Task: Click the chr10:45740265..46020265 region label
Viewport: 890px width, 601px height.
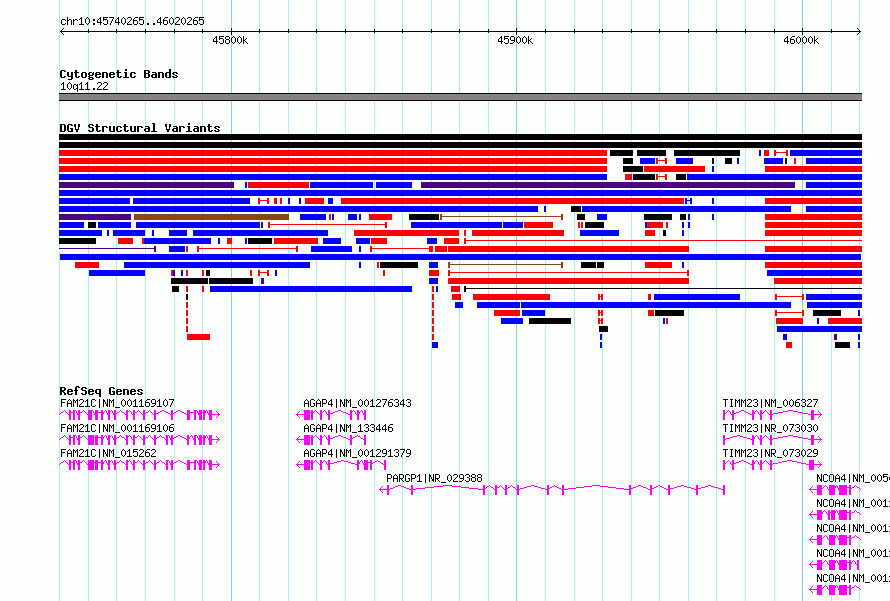Action: click(132, 22)
